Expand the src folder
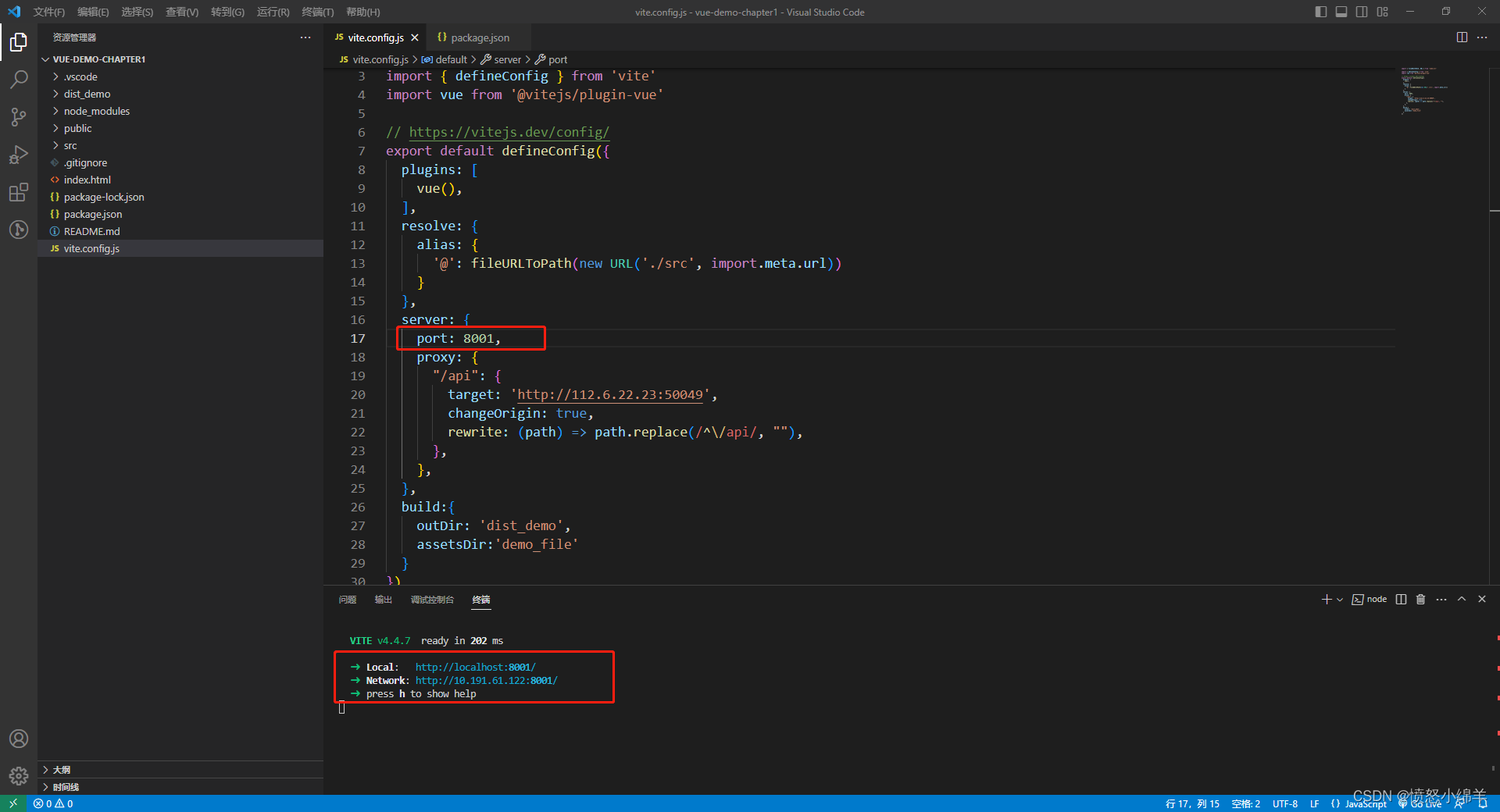Viewport: 1500px width, 812px height. pyautogui.click(x=180, y=145)
